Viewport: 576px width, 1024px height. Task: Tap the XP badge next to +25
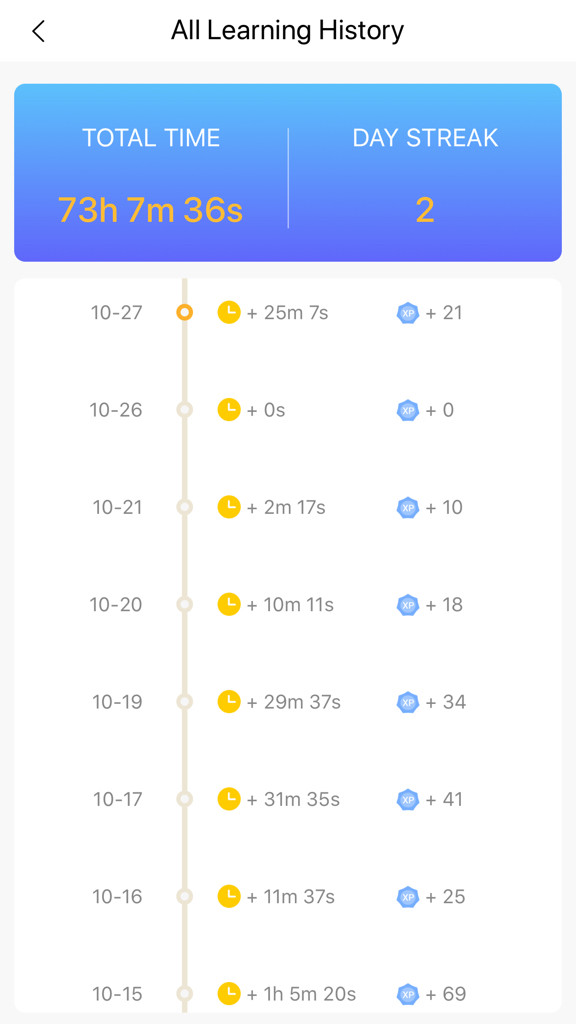pos(408,897)
